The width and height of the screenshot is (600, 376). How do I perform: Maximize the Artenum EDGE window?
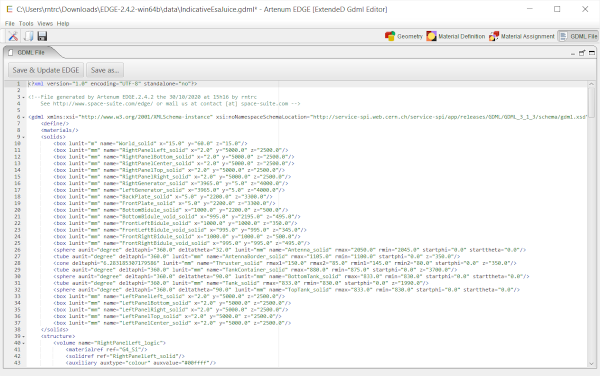coord(557,9)
